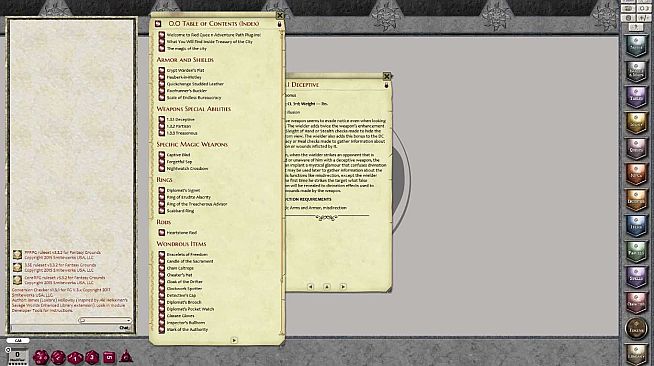Click link icon next to Diplomat's Signet
Viewport: 654px width, 366px height.
click(x=161, y=190)
